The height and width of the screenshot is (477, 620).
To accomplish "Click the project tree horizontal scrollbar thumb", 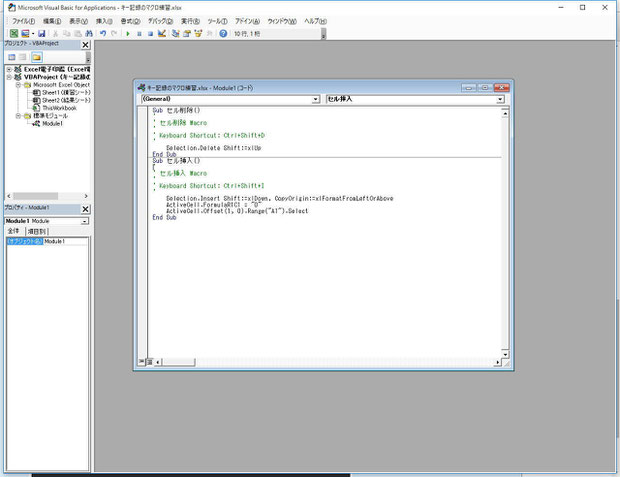I will click(36, 196).
